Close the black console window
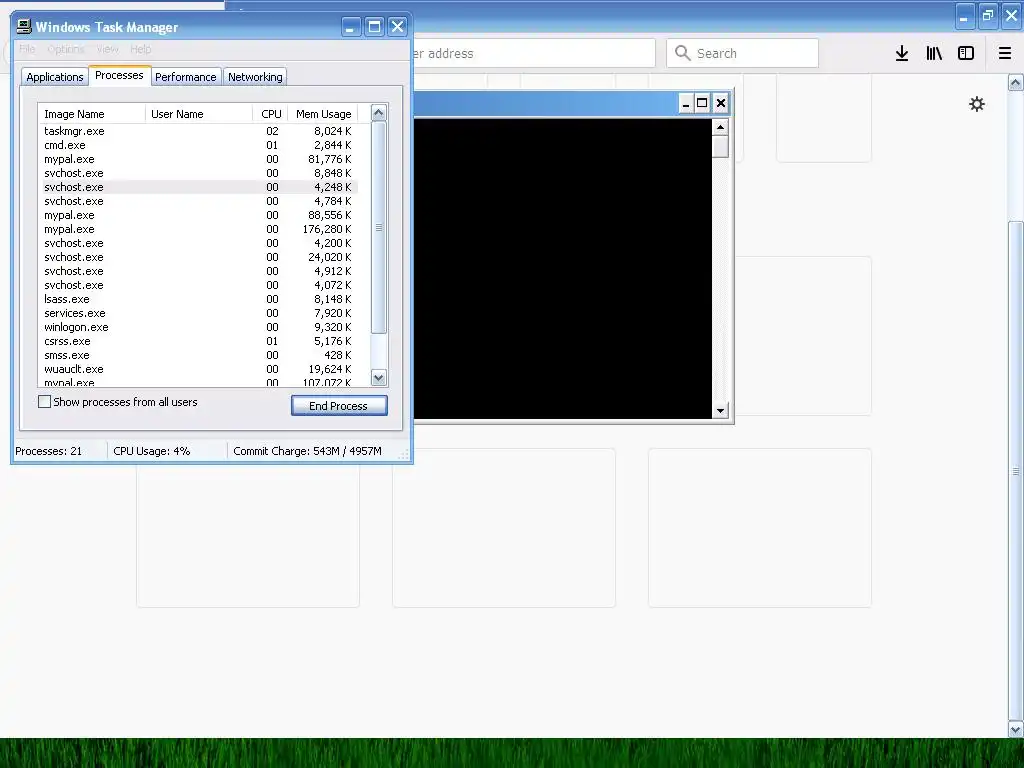The width and height of the screenshot is (1024, 768). (x=720, y=103)
